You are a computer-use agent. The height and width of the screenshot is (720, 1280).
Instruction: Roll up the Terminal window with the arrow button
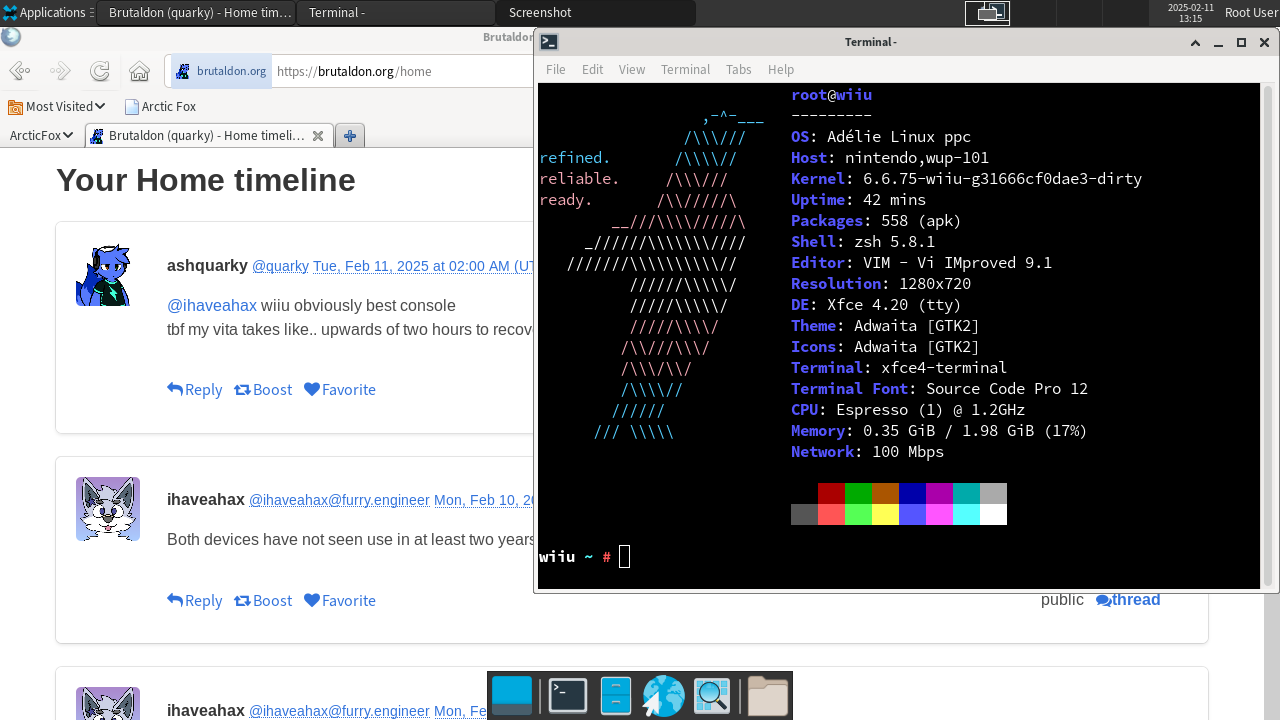1195,42
